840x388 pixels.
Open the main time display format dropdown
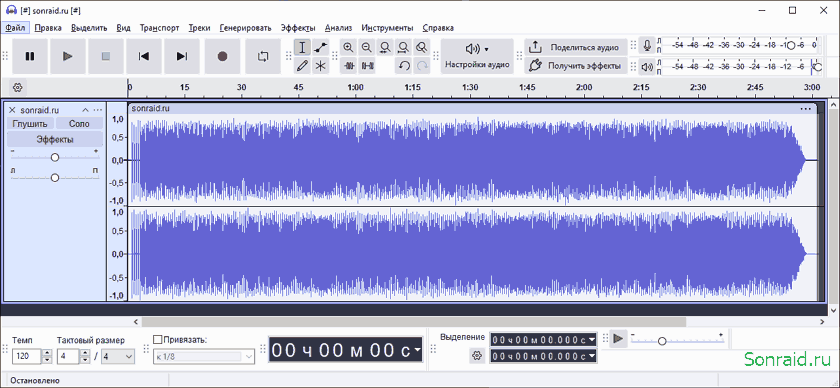pos(417,350)
